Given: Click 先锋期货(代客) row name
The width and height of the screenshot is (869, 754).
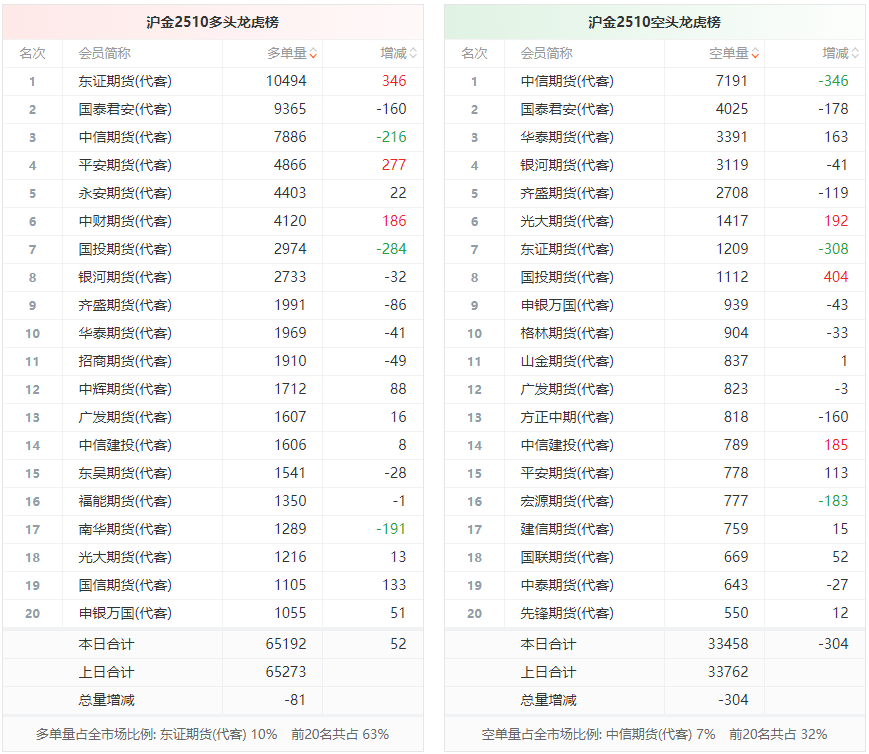Looking at the screenshot, I should [x=567, y=613].
